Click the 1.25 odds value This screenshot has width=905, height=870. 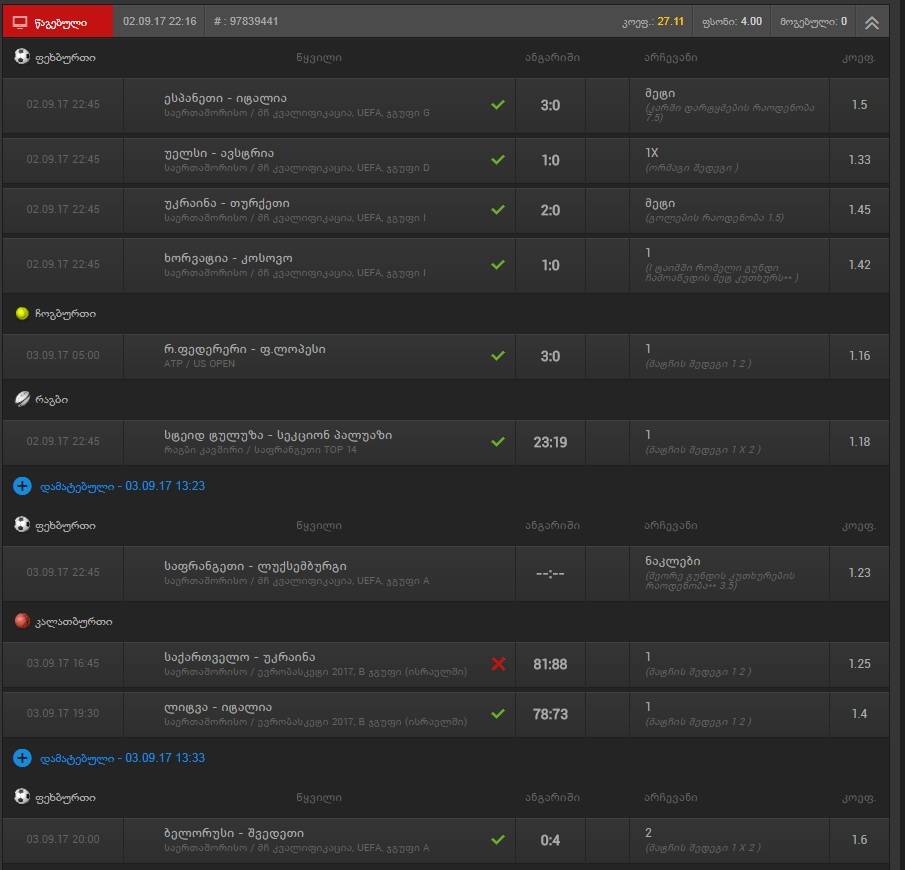point(859,664)
